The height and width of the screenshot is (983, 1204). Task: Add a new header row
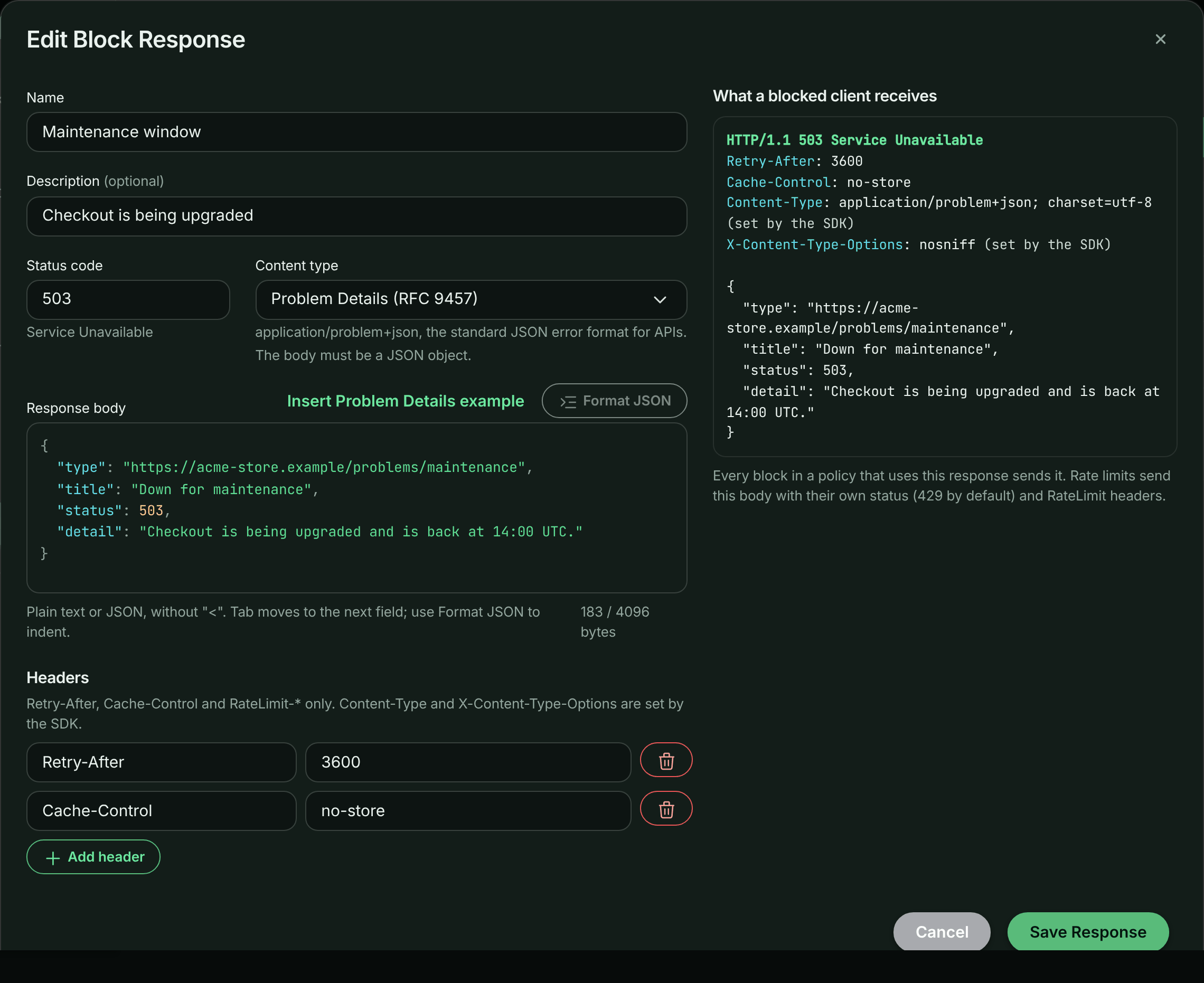[93, 857]
